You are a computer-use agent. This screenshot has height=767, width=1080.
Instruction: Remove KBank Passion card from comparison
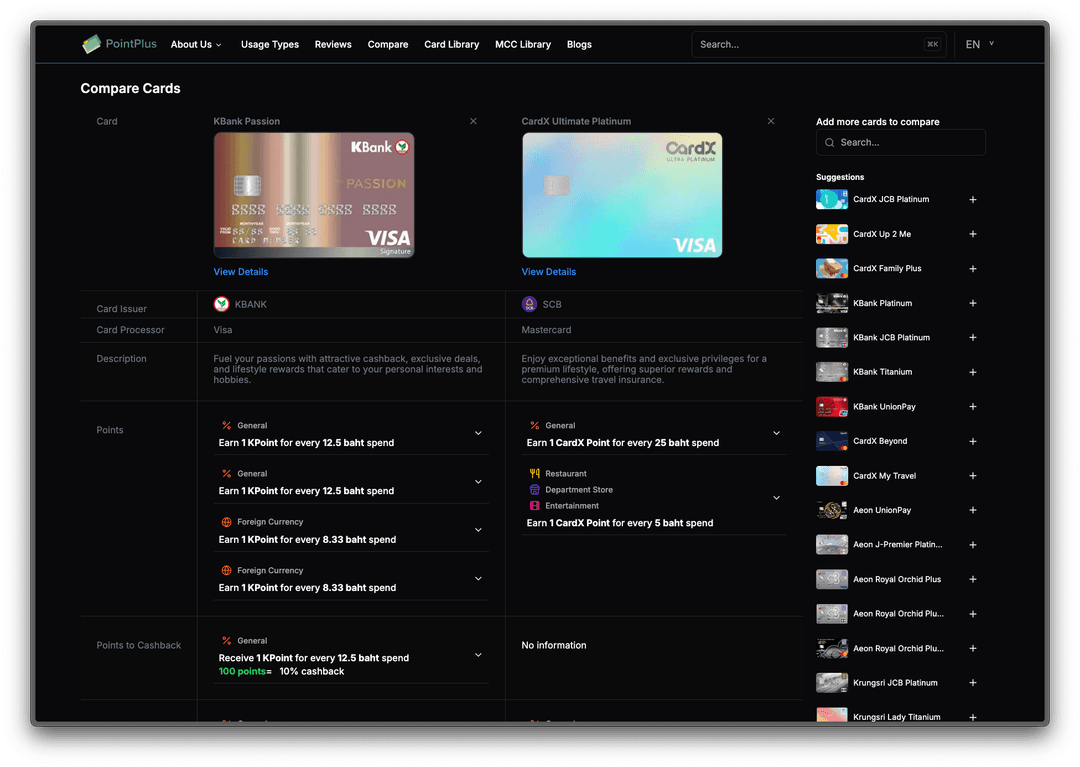point(473,121)
